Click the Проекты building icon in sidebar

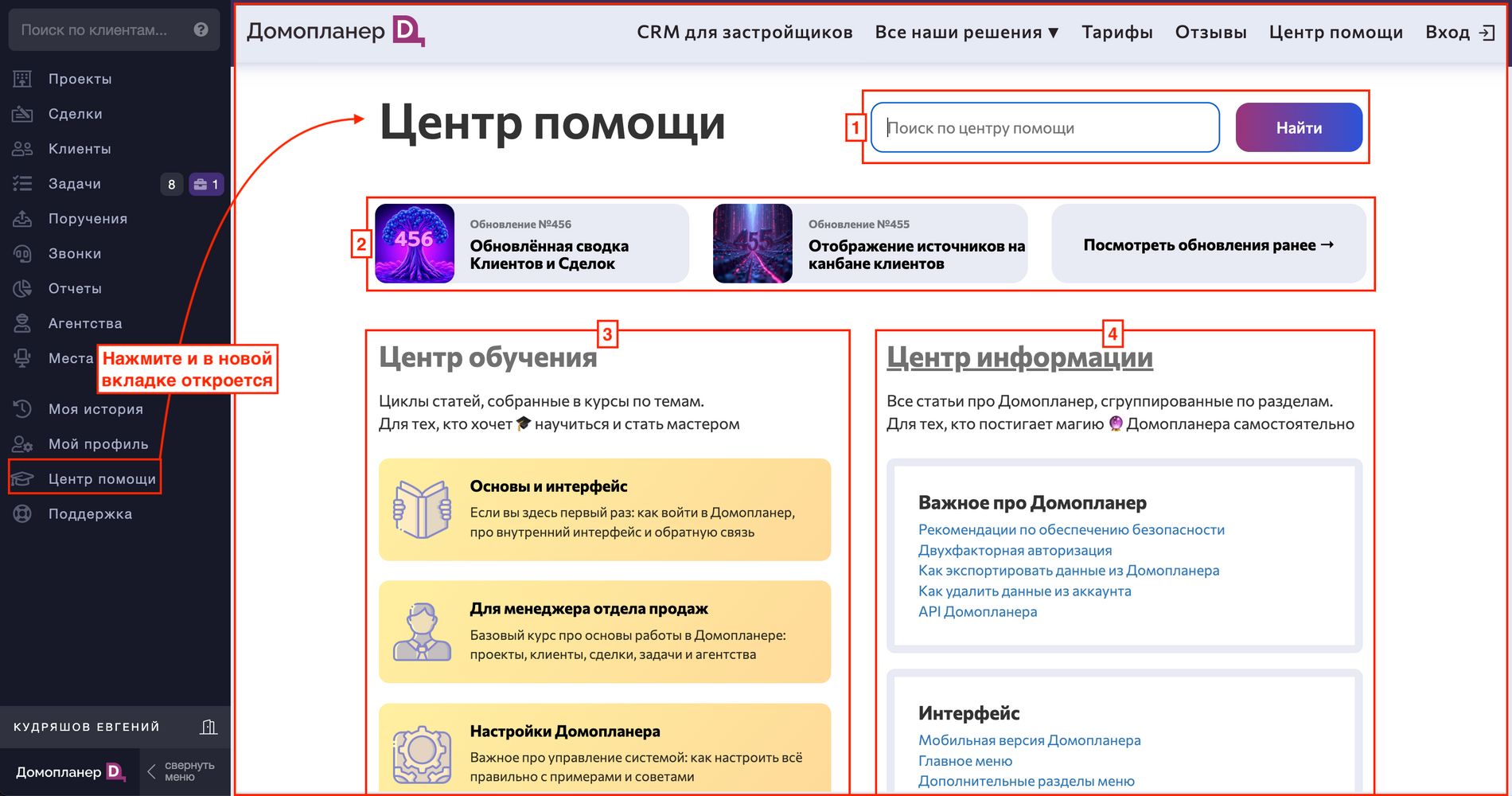22,79
